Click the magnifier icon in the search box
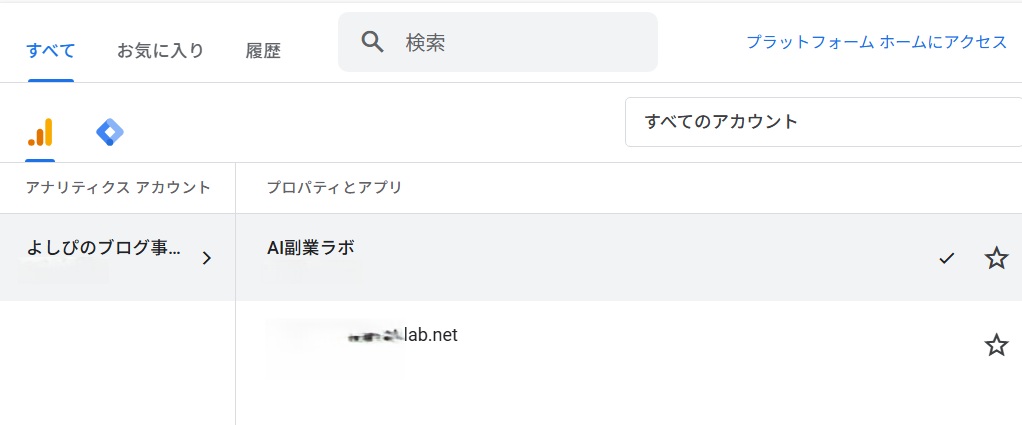Screen dimensions: 1022x425 coord(373,42)
